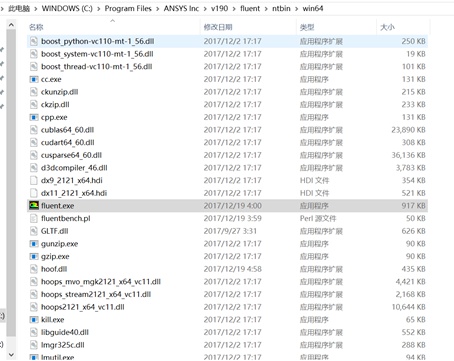
Task: Click the navigation pane scroll up arrow
Action: (11, 25)
